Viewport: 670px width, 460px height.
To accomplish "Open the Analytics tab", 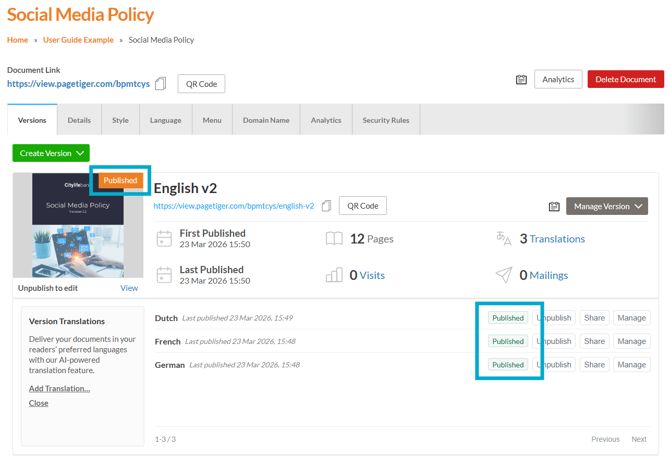I will coord(326,120).
